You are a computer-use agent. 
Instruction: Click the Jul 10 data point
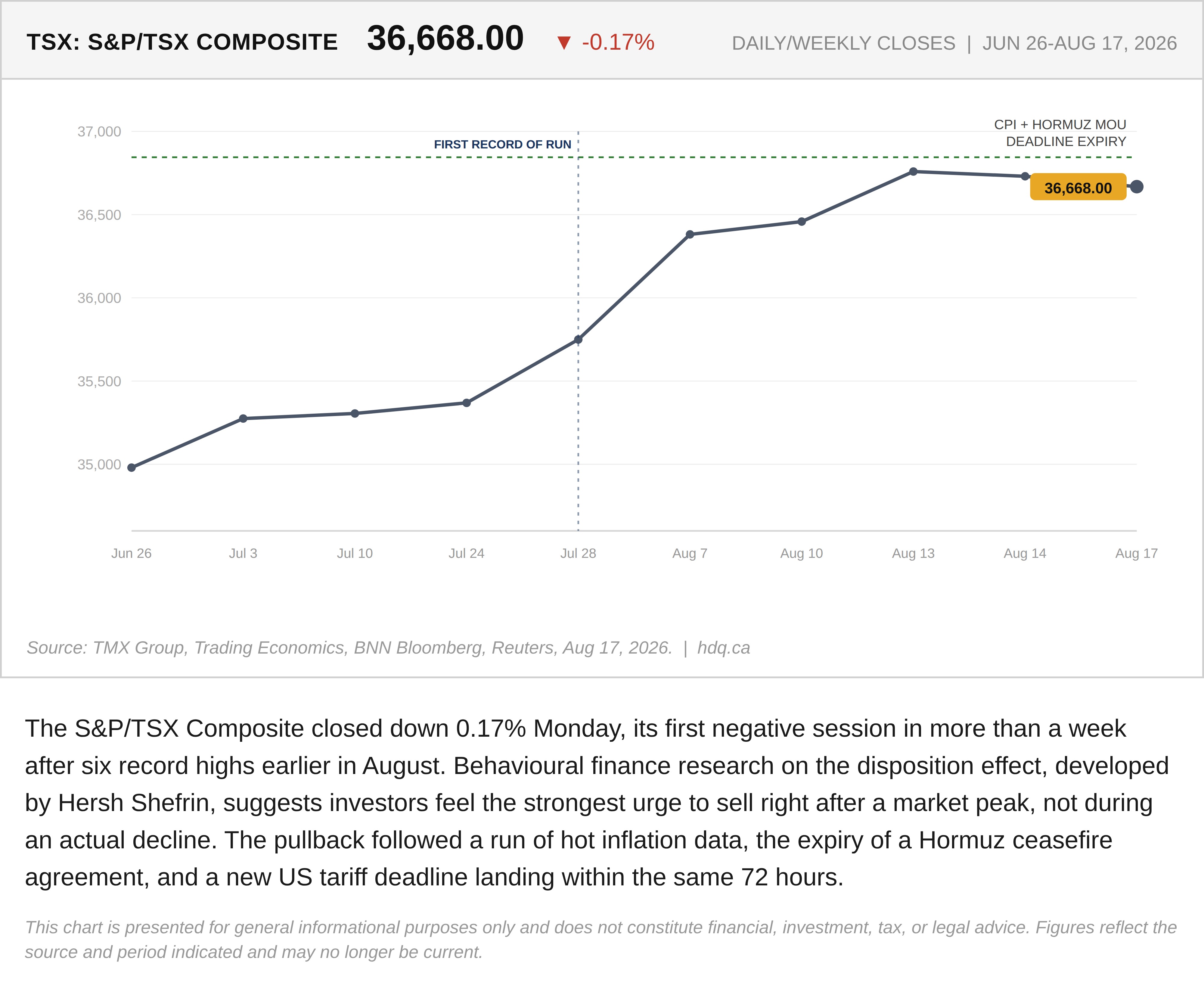click(355, 413)
